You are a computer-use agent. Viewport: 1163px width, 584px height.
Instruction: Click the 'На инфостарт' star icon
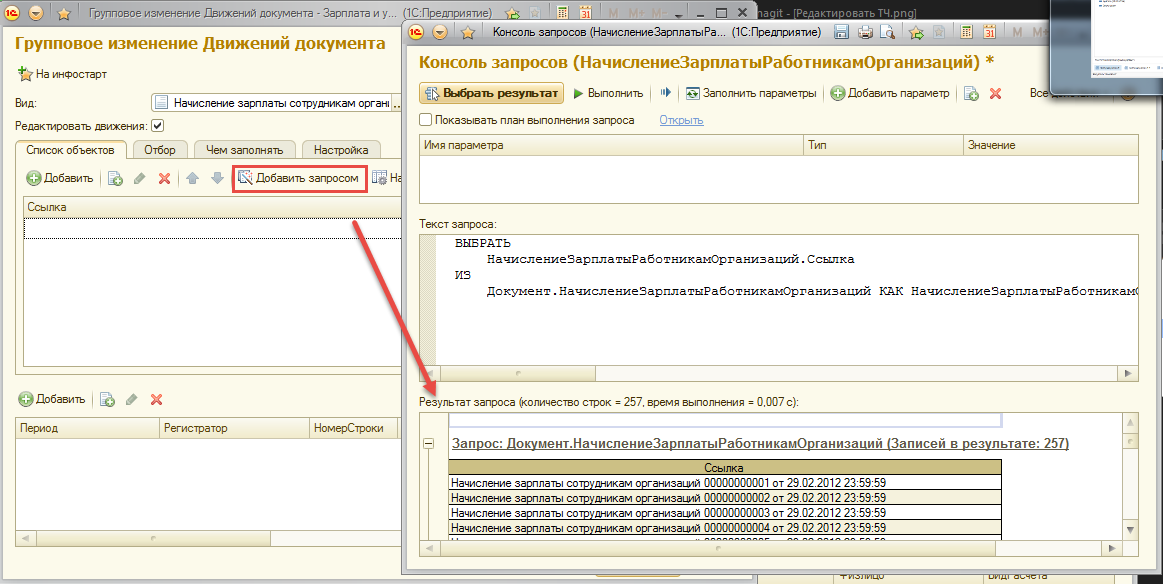[x=25, y=74]
